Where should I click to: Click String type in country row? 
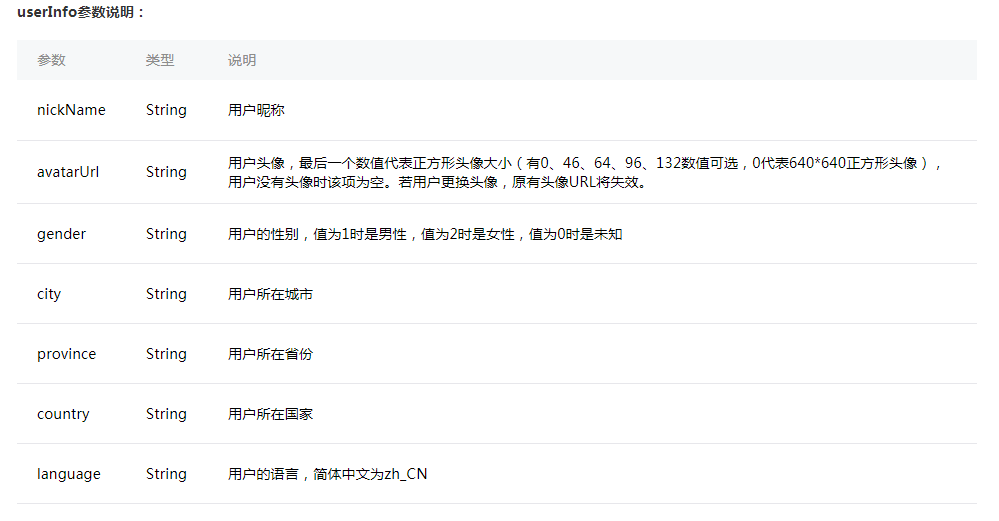[166, 414]
